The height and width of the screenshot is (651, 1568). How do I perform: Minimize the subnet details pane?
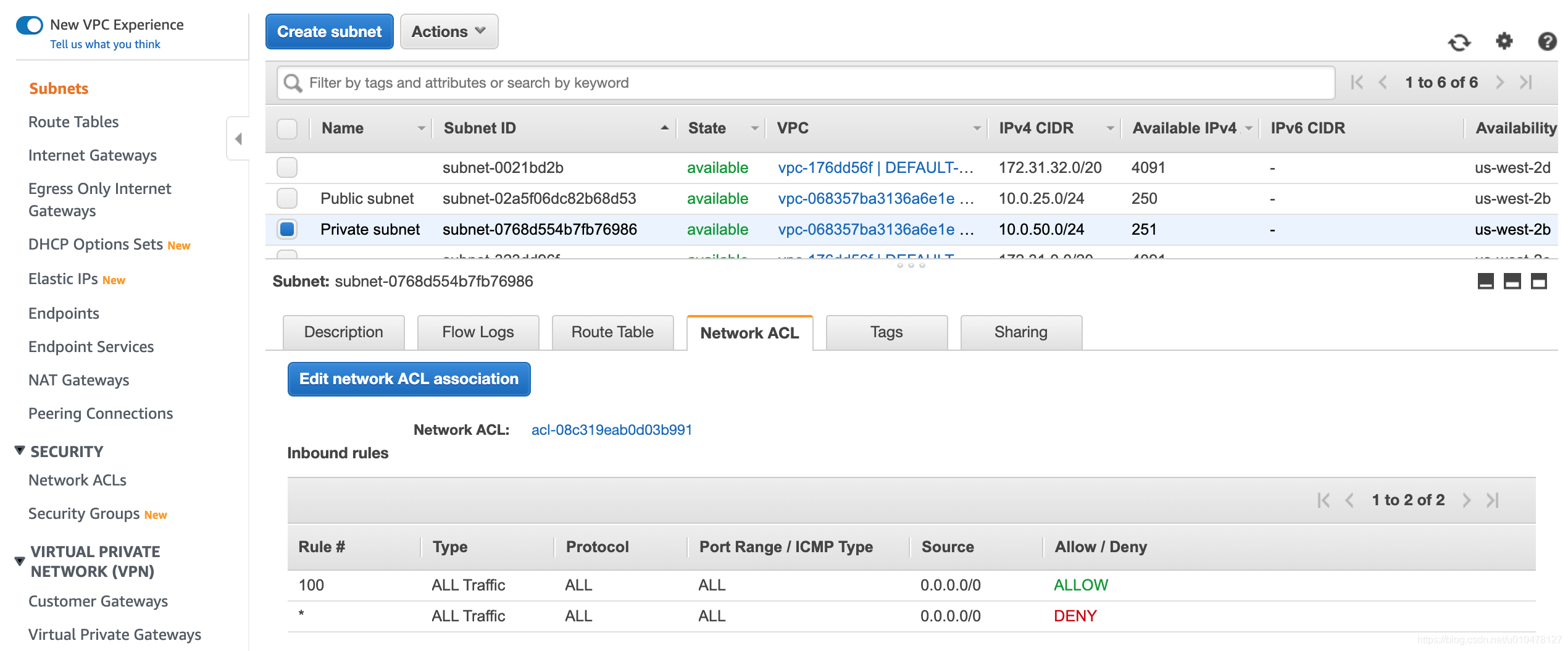(x=1486, y=281)
